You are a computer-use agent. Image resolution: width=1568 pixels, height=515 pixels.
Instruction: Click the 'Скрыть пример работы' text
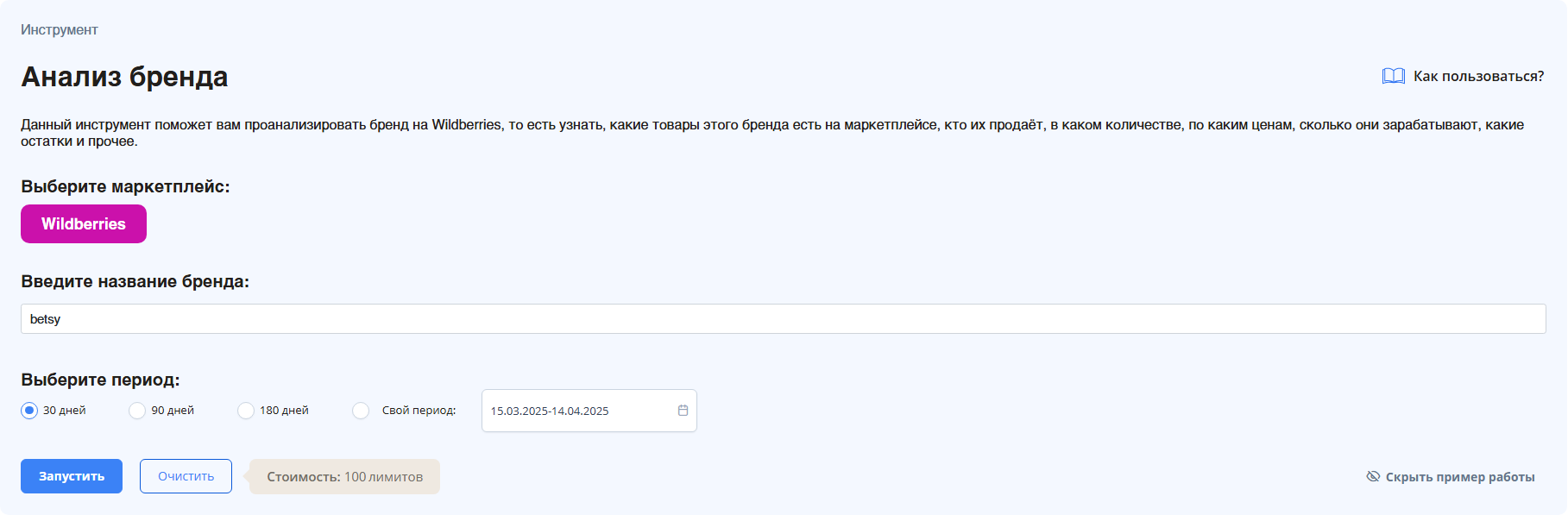coord(1459,477)
